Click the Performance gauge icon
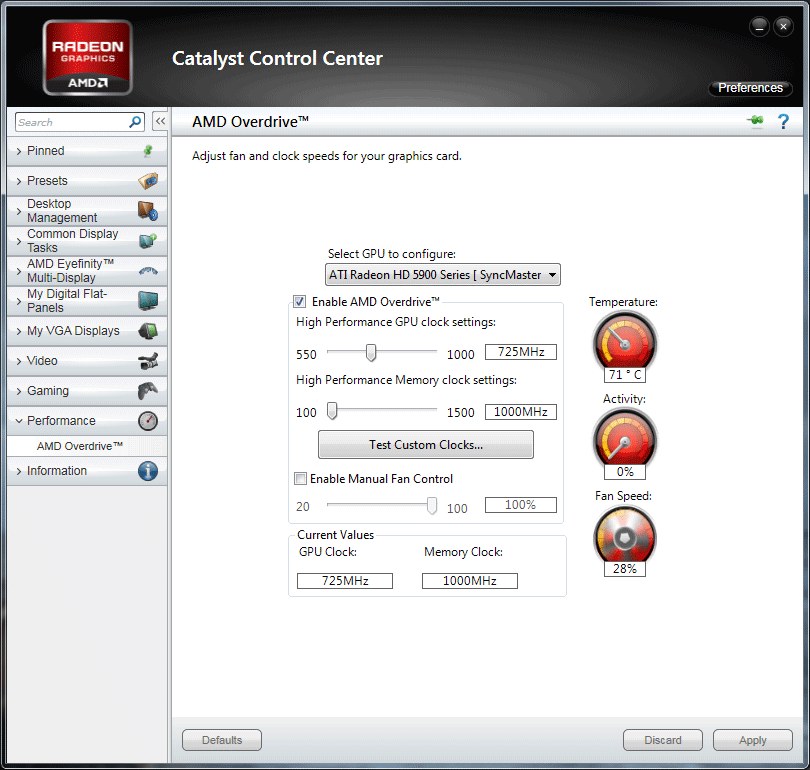The image size is (810, 770). (x=148, y=421)
